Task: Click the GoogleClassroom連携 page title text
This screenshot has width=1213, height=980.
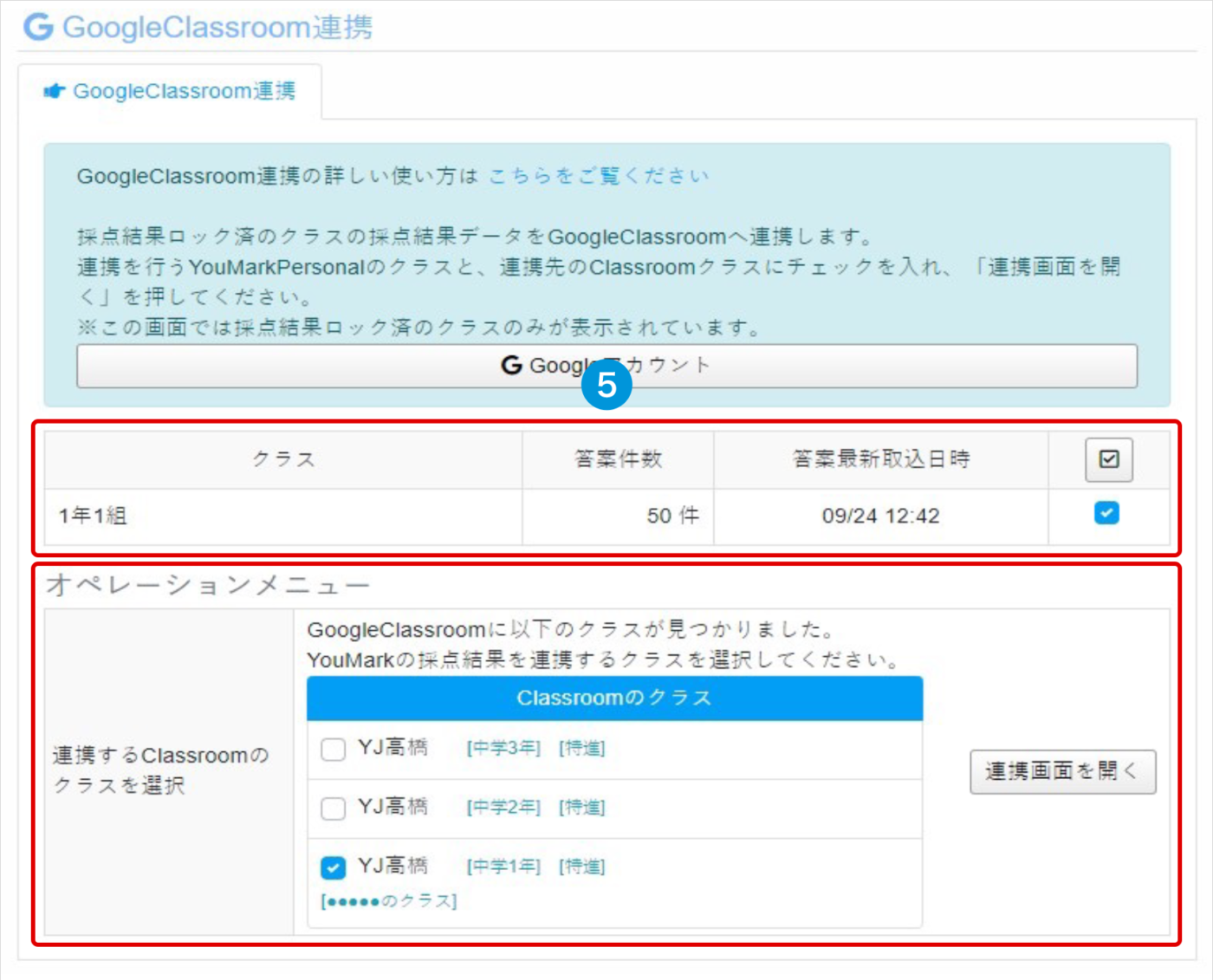Action: point(217,27)
